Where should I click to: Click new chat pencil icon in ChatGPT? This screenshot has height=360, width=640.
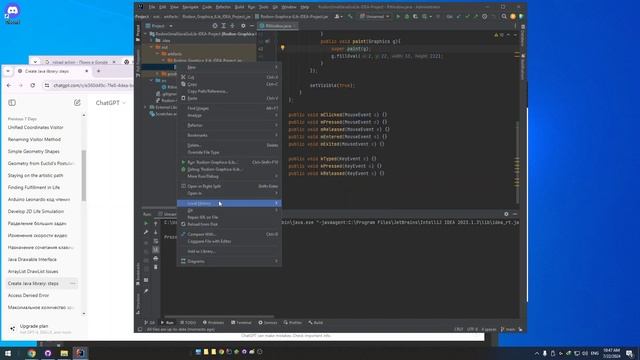coord(77,103)
